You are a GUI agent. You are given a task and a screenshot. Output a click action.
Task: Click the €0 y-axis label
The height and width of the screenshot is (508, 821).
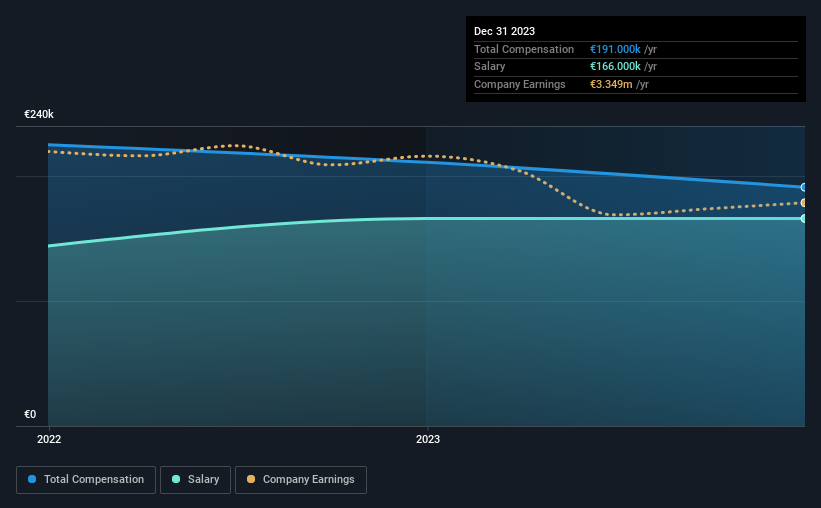[x=30, y=414]
